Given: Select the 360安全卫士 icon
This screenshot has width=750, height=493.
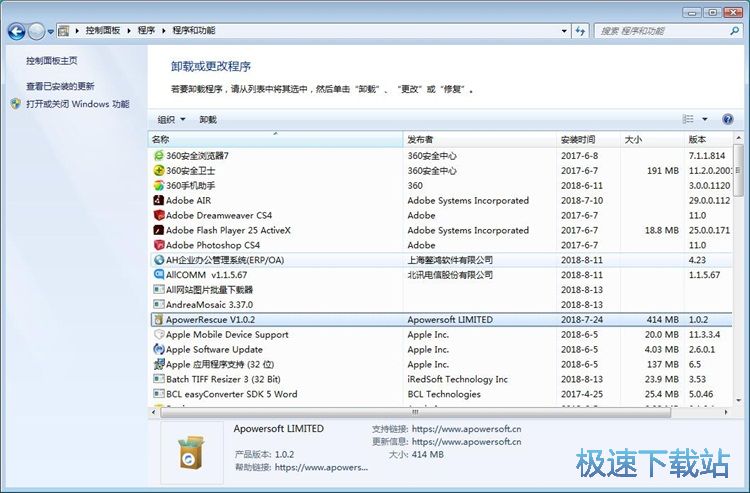Looking at the screenshot, I should click(x=159, y=170).
